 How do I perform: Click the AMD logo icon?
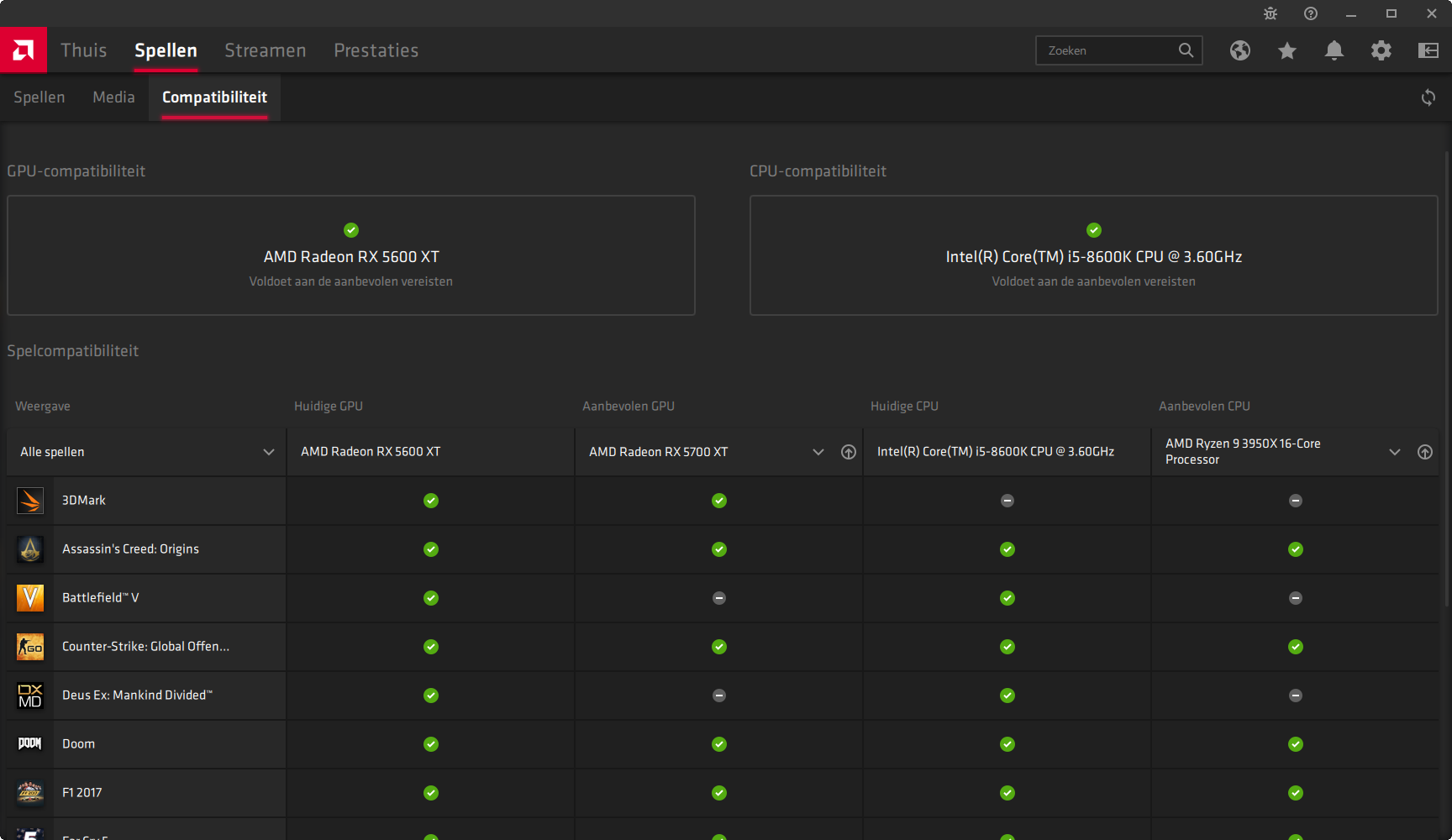pos(24,50)
